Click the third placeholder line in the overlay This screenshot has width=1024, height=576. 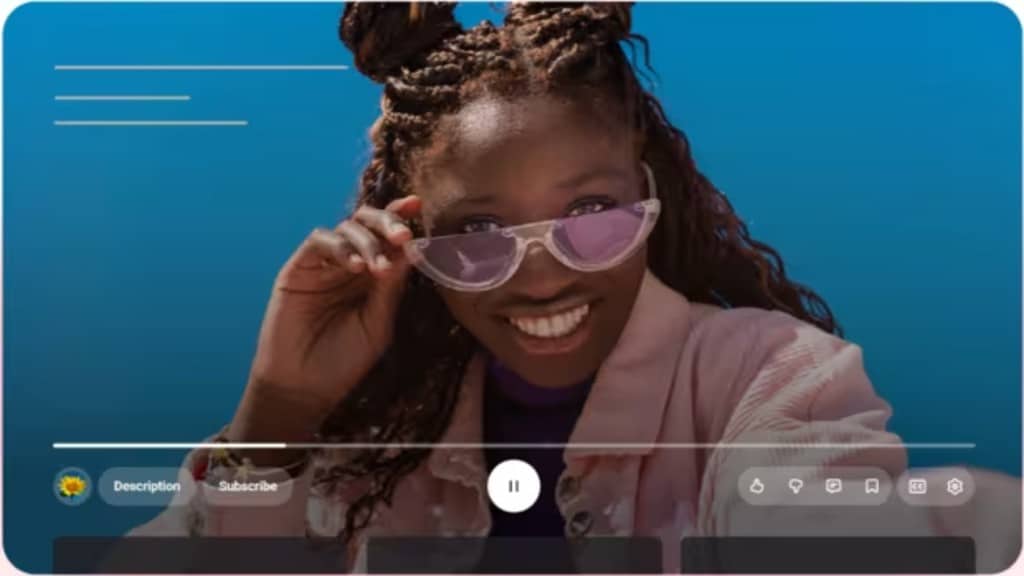[150, 123]
